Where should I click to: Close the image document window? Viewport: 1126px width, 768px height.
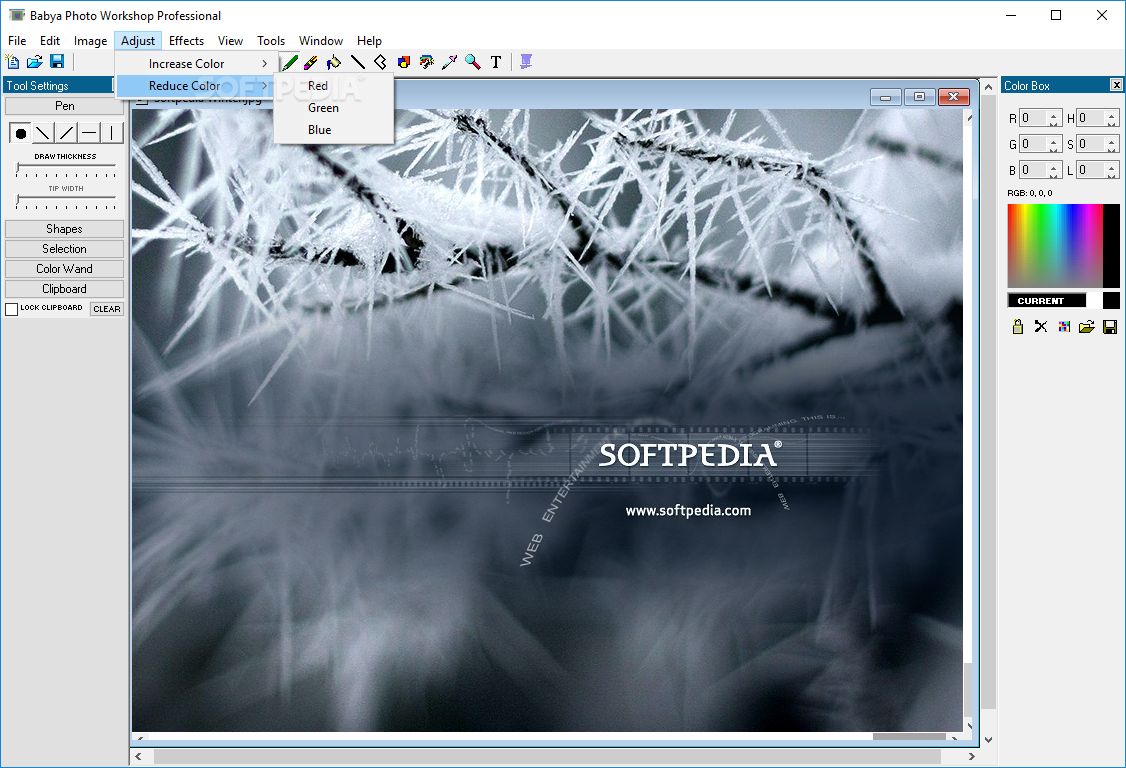pyautogui.click(x=953, y=97)
